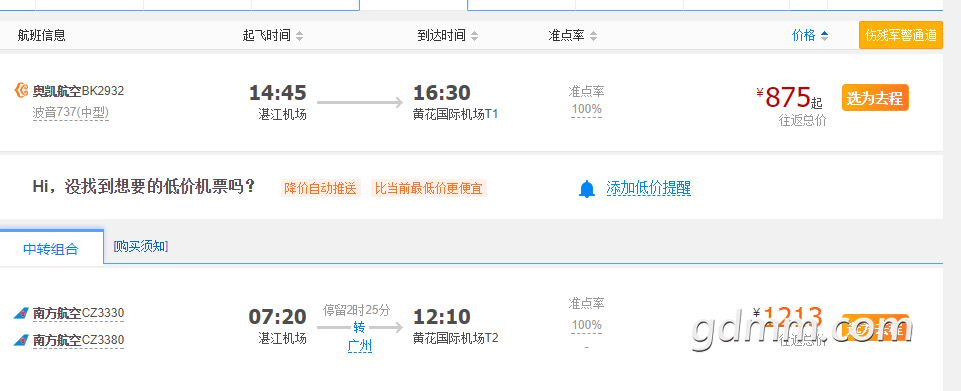Image resolution: width=961 pixels, height=391 pixels.
Task: Open the 购买须知 tab link
Action: 140,246
